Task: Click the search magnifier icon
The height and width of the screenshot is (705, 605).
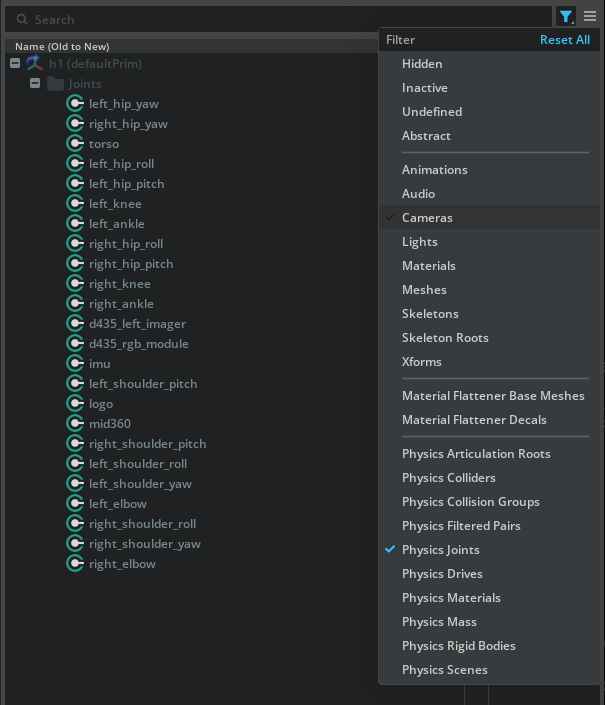Action: [22, 19]
